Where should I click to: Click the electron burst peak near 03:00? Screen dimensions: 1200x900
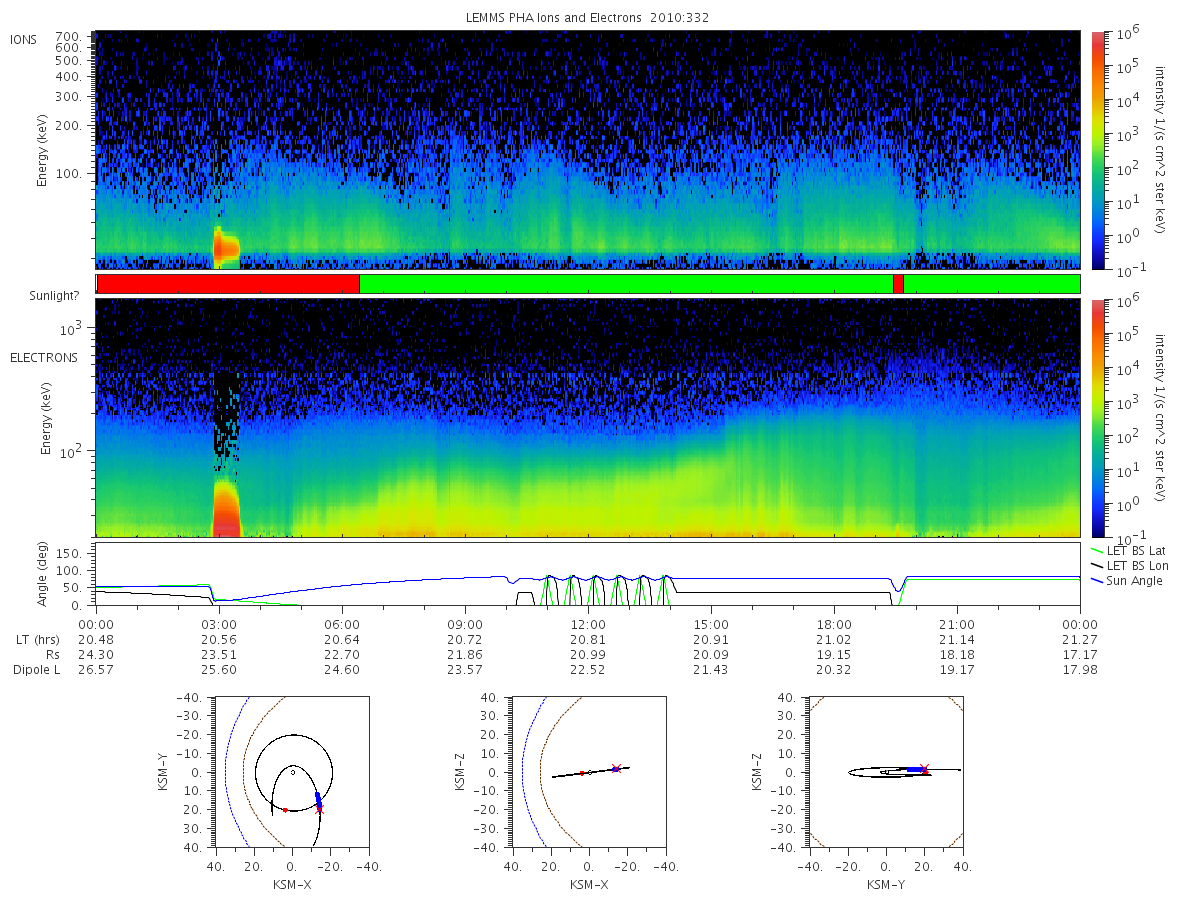227,510
